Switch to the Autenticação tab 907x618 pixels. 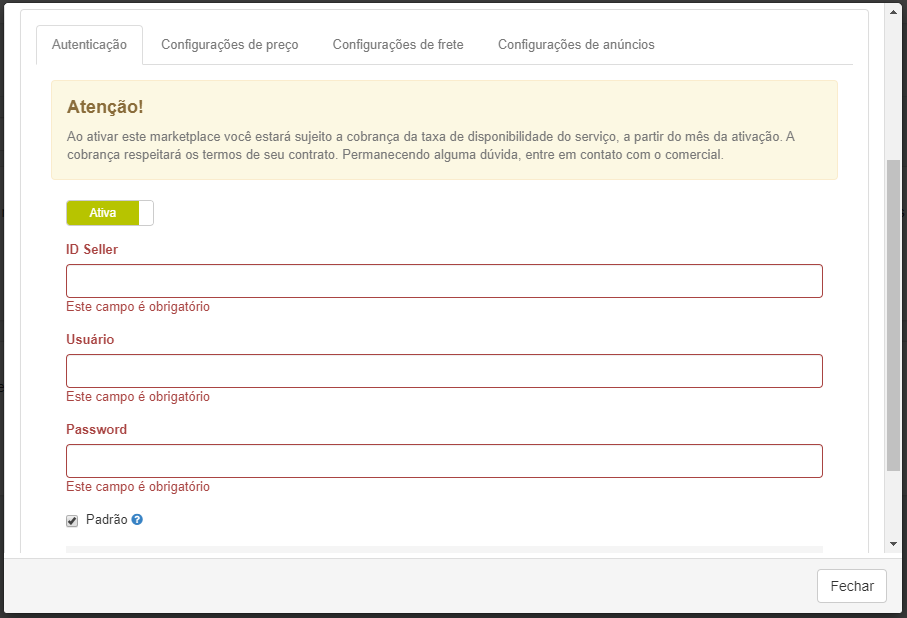pos(90,45)
